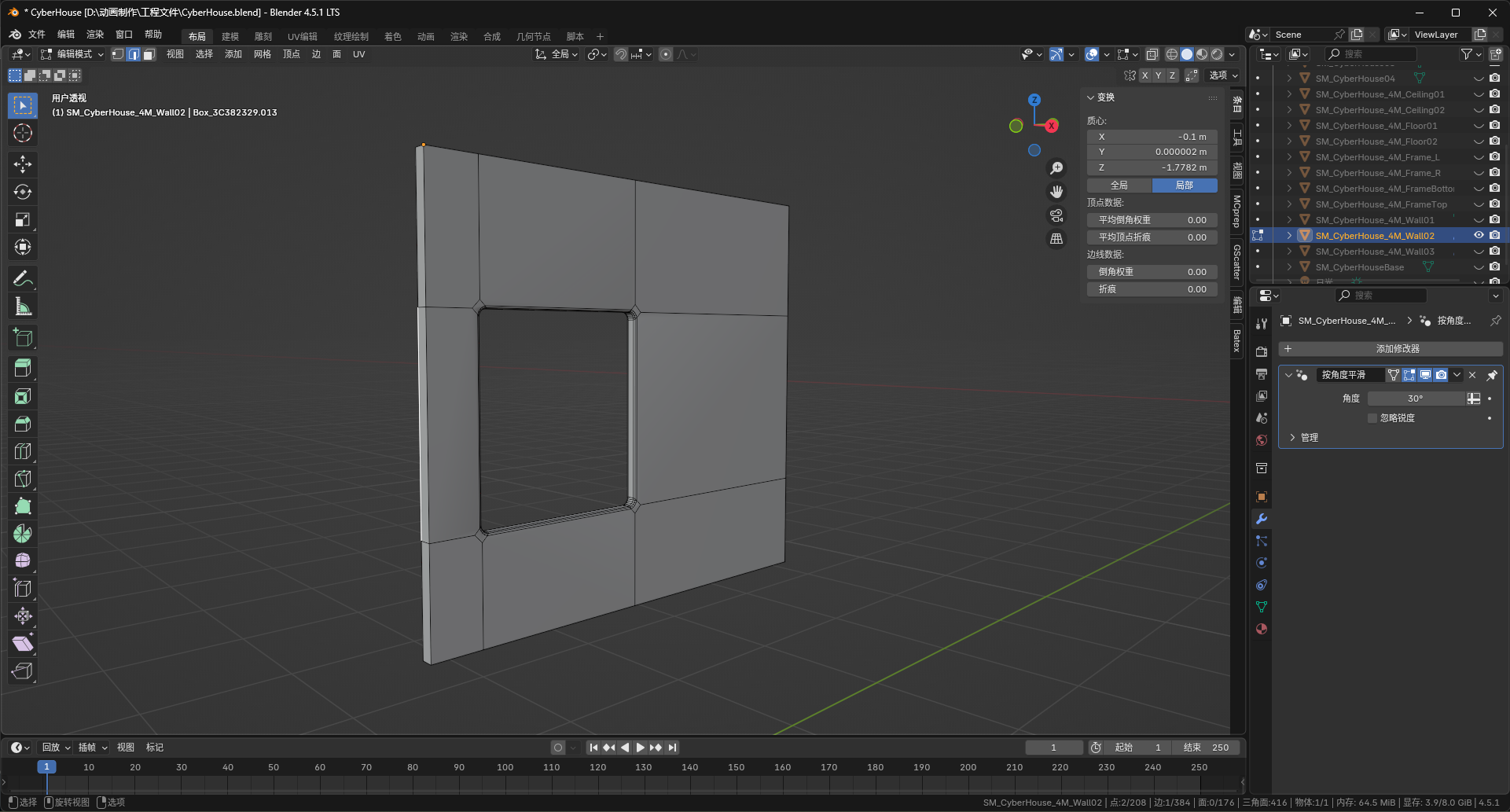The image size is (1510, 812).
Task: Remove the smooth-by-angle modifier
Action: [x=1472, y=375]
